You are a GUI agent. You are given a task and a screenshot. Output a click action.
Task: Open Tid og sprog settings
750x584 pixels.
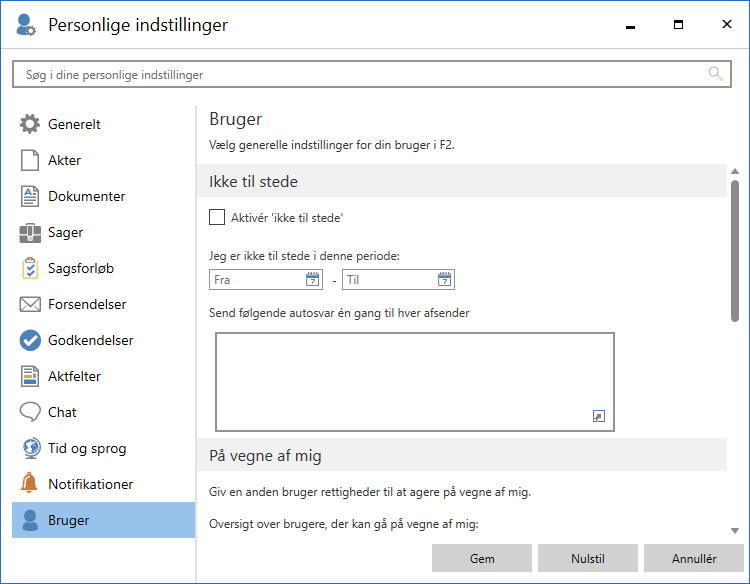(103, 448)
